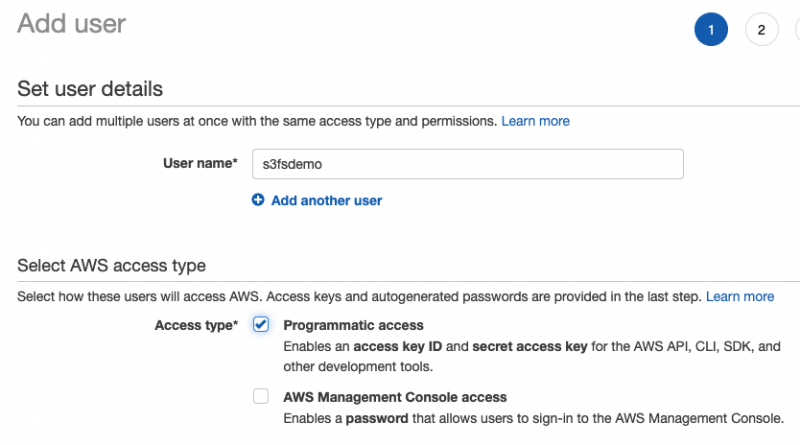Viewport: 800px width, 445px height.
Task: Click the Select AWS access type heading
Action: click(111, 265)
